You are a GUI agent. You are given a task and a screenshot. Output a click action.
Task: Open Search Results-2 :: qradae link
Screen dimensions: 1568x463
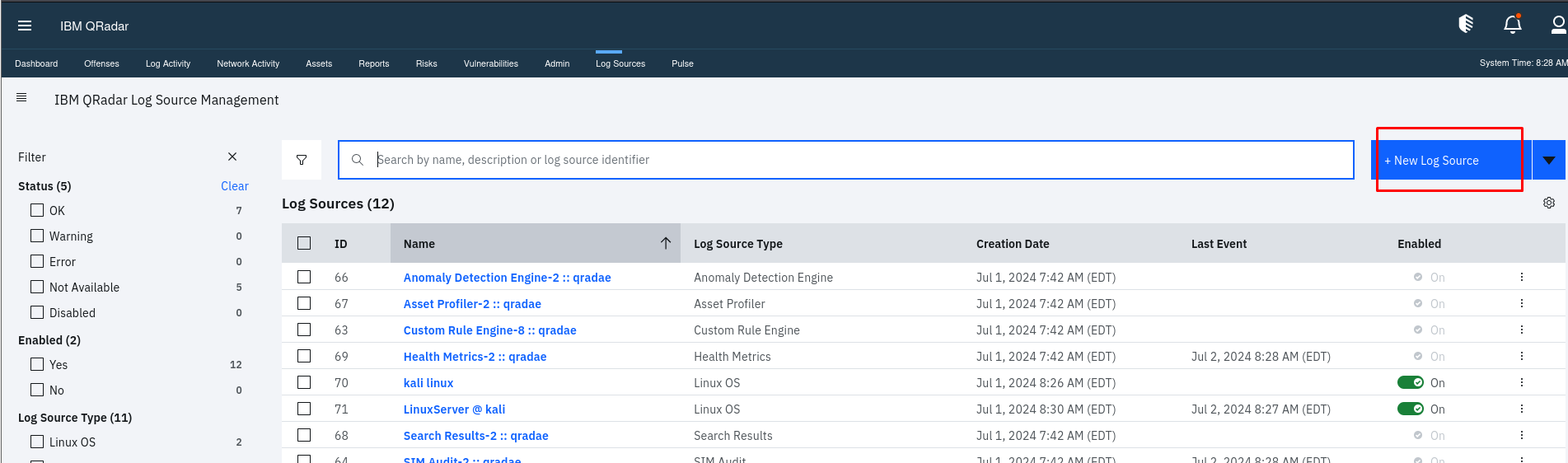[x=476, y=436]
